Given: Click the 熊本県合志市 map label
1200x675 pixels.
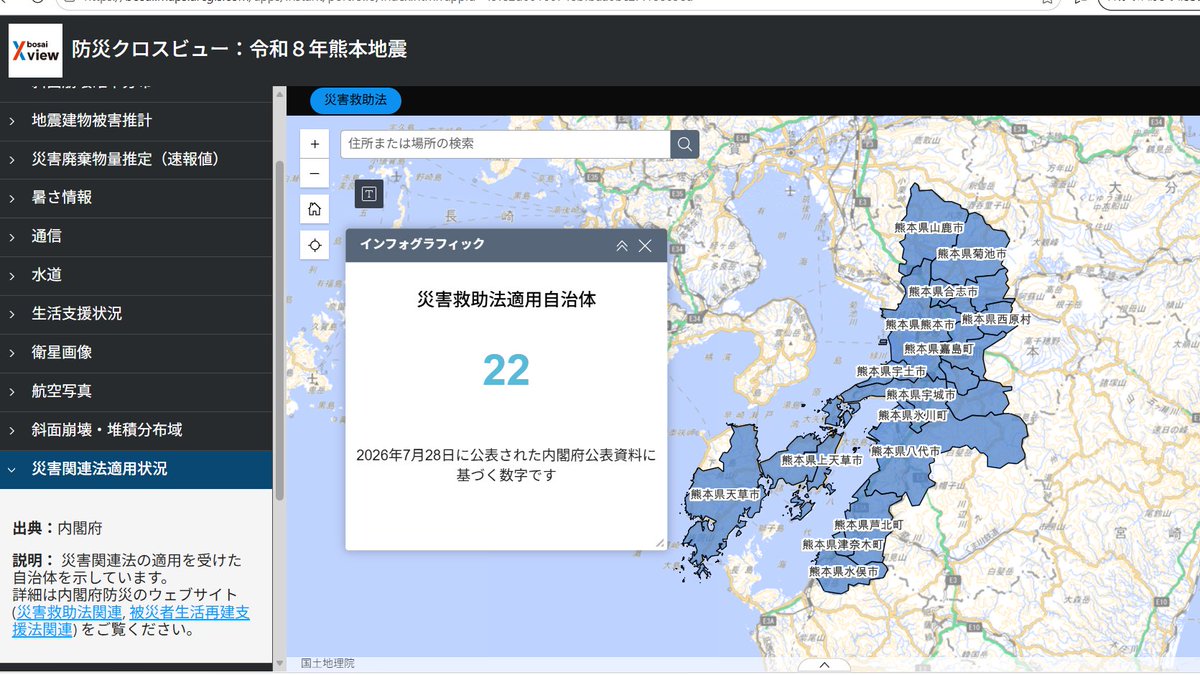Looking at the screenshot, I should click(x=943, y=291).
